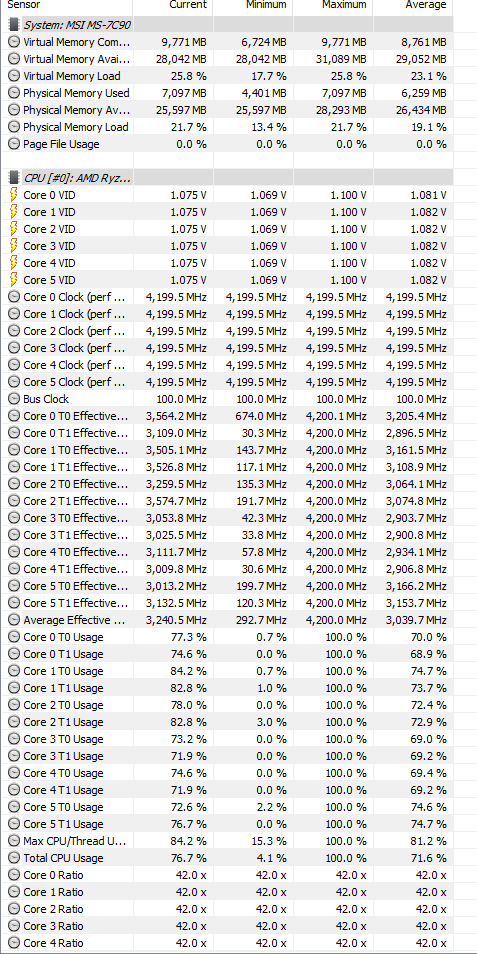Click the lightning bolt icon for Core 5 VID
This screenshot has height=954, width=477.
point(13,280)
